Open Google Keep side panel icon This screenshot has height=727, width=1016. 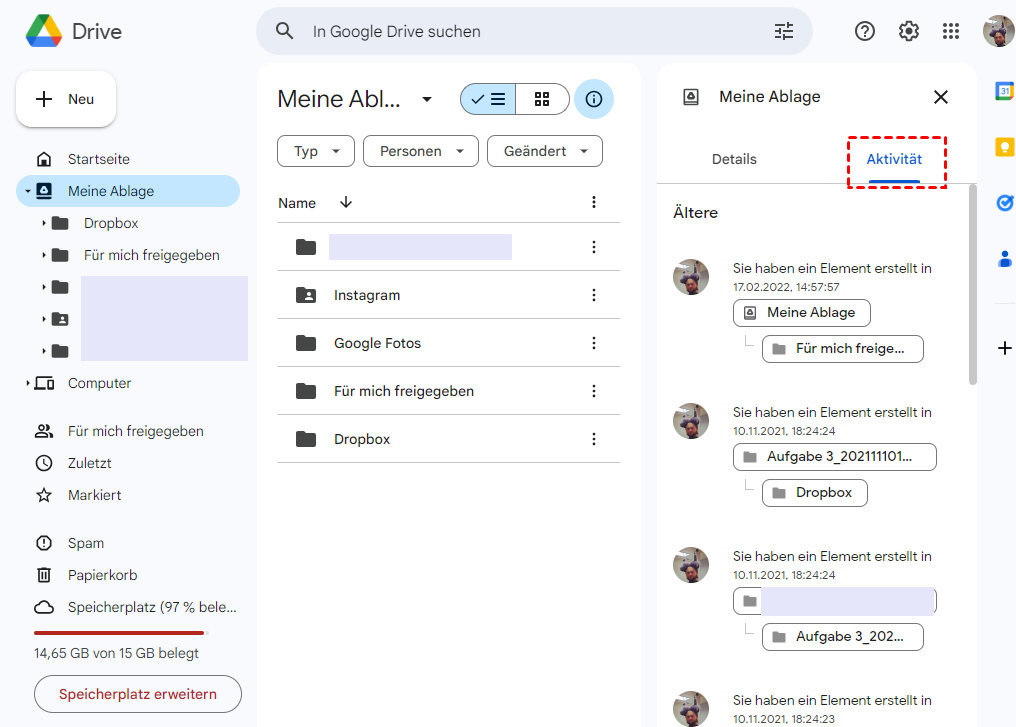pos(1004,147)
